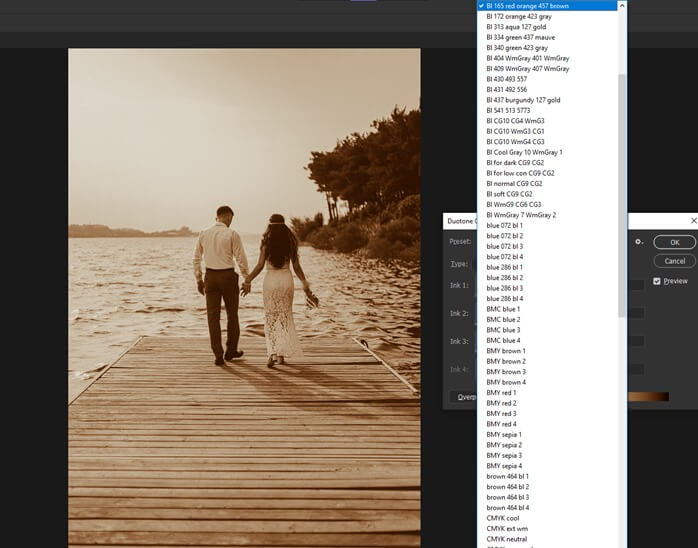Toggle the Preview checkbox
This screenshot has width=698, height=548.
(x=657, y=281)
